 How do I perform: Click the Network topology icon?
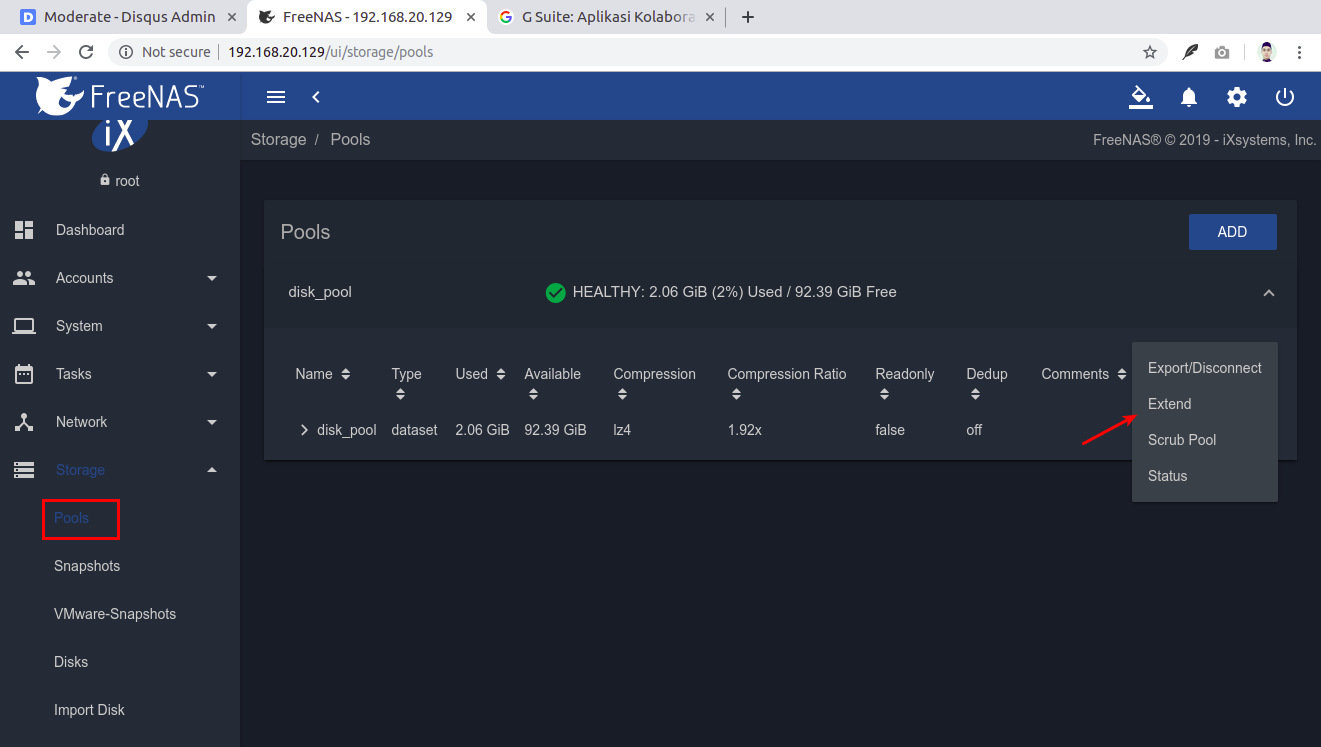[x=24, y=422]
